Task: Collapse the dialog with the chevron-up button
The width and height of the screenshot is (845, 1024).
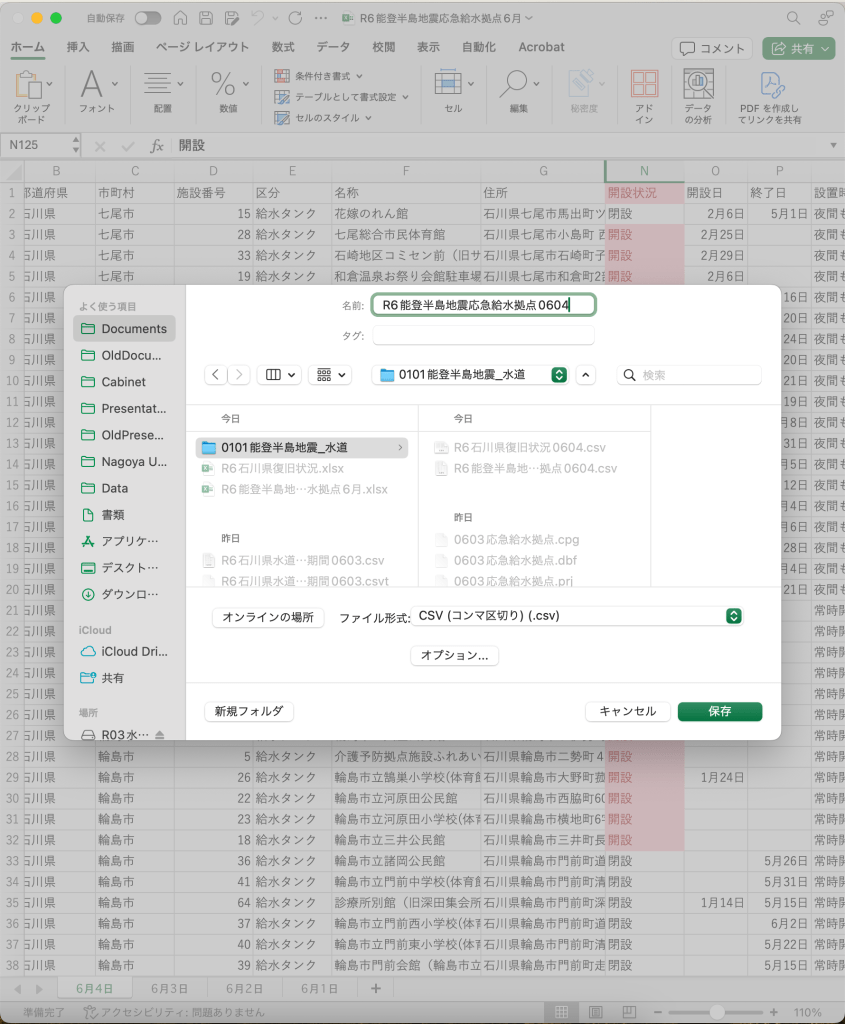Action: [586, 374]
